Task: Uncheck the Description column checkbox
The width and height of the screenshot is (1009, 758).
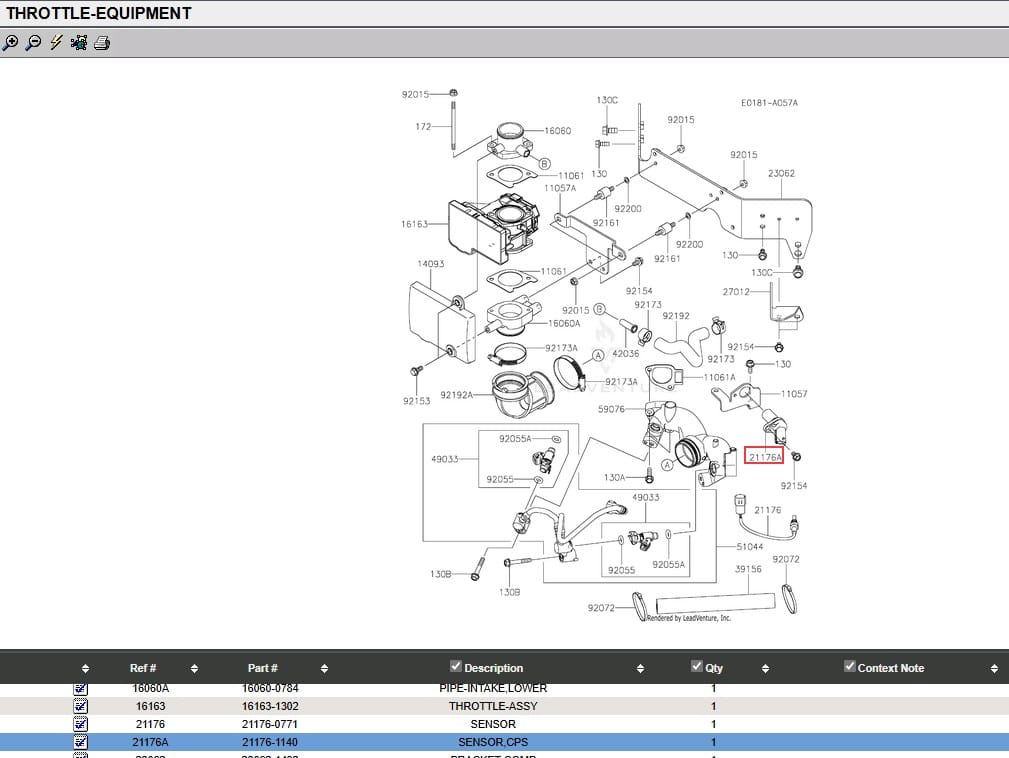Action: [456, 667]
